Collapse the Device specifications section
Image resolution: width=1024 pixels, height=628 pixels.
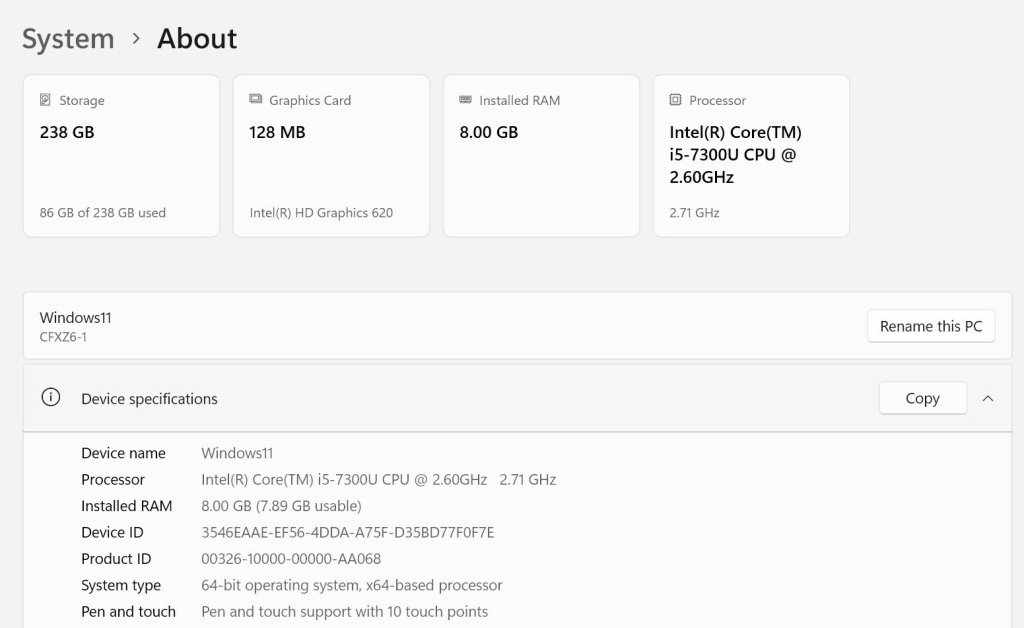(x=988, y=398)
